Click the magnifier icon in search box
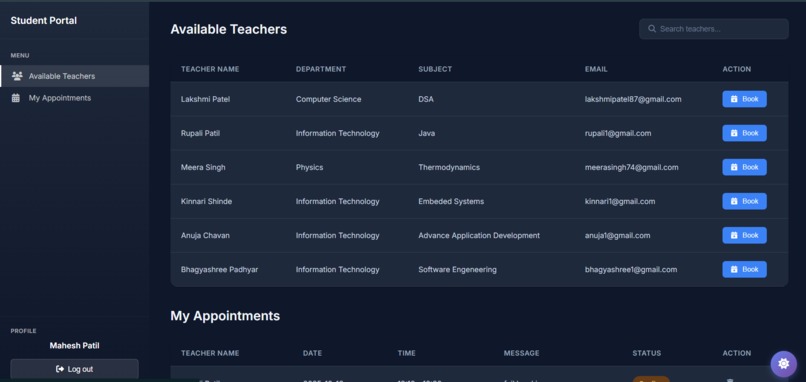Screen dimensions: 806x382 pyautogui.click(x=652, y=29)
